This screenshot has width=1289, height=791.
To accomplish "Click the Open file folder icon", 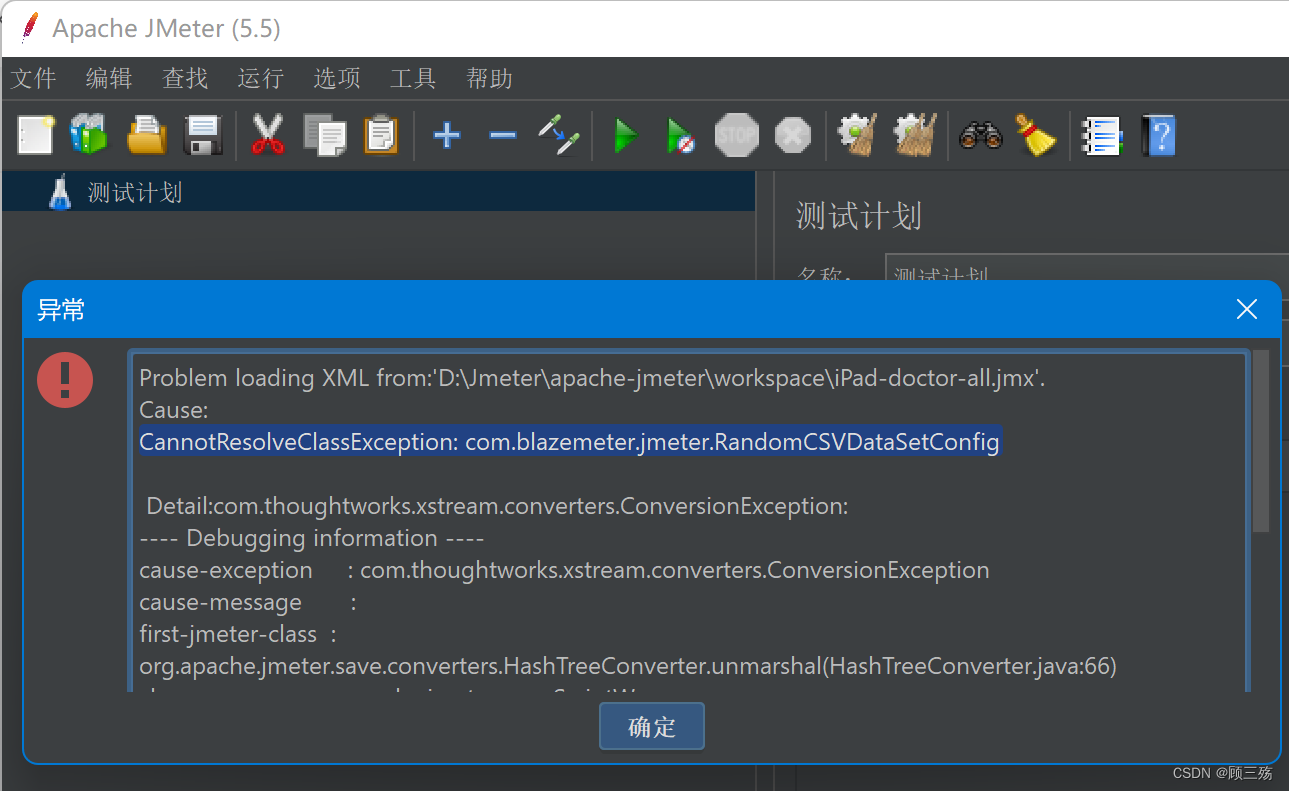I will (147, 134).
